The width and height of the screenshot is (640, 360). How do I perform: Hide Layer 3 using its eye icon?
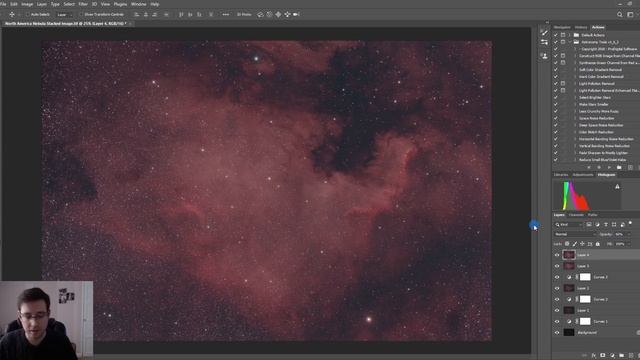[557, 266]
